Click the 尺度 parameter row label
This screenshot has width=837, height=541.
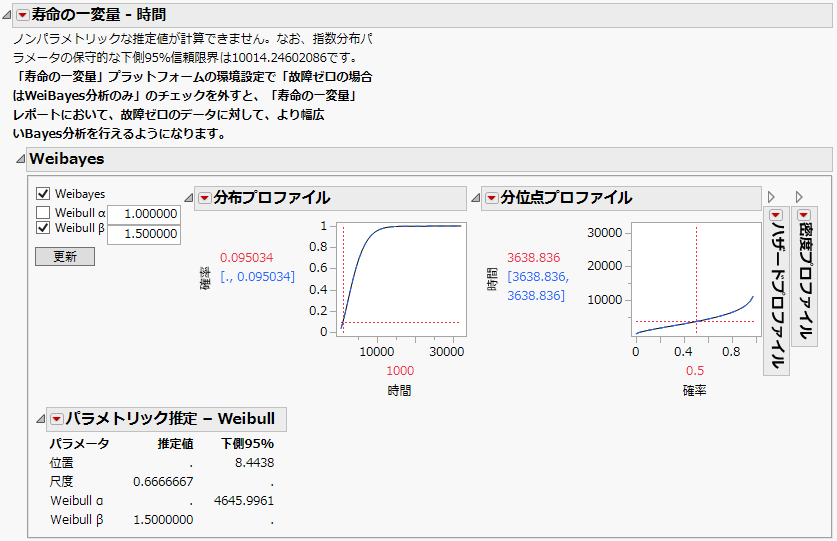(x=61, y=482)
